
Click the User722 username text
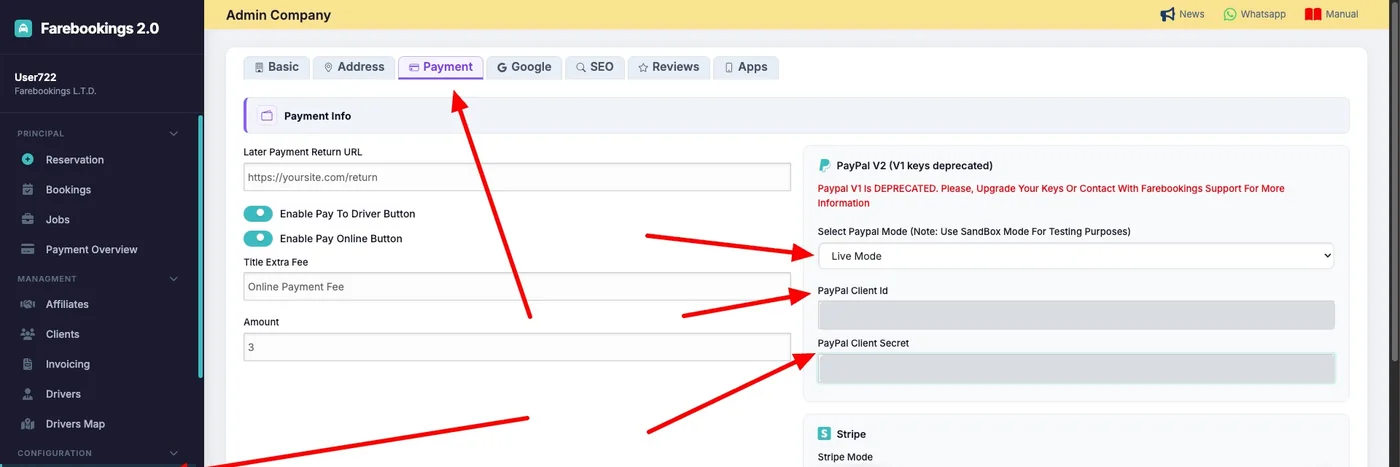point(35,77)
